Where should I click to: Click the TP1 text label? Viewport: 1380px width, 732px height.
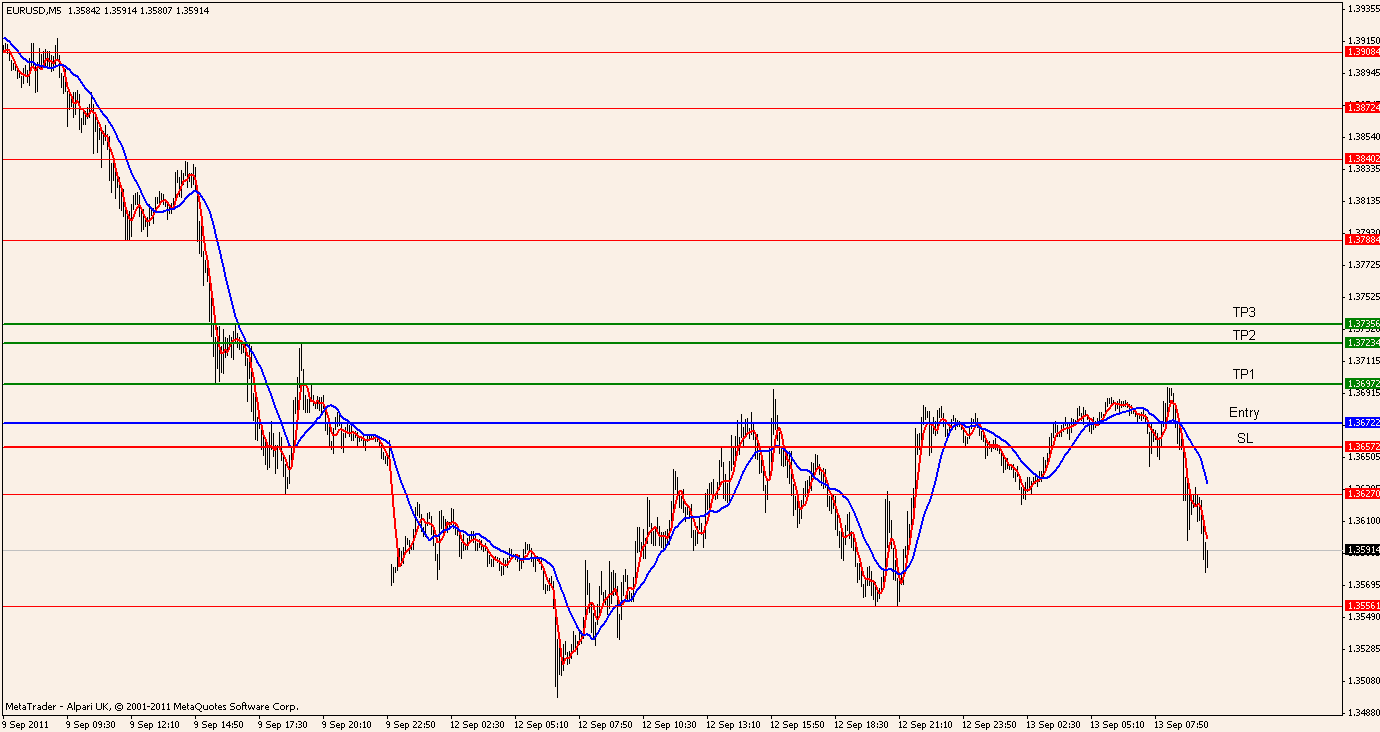pyautogui.click(x=1243, y=374)
